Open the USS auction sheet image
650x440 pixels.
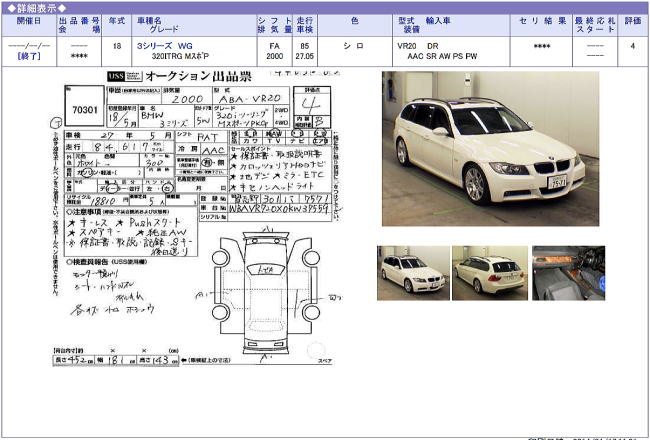(197, 218)
